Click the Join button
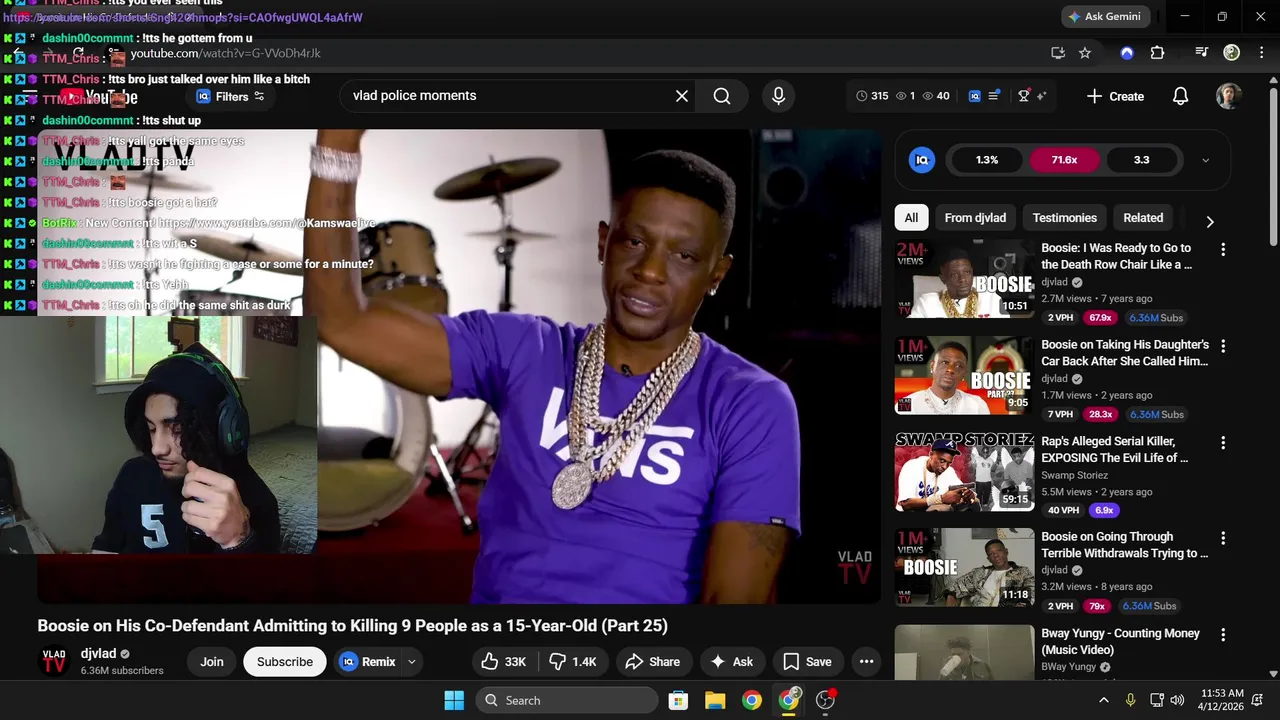 [x=212, y=662]
